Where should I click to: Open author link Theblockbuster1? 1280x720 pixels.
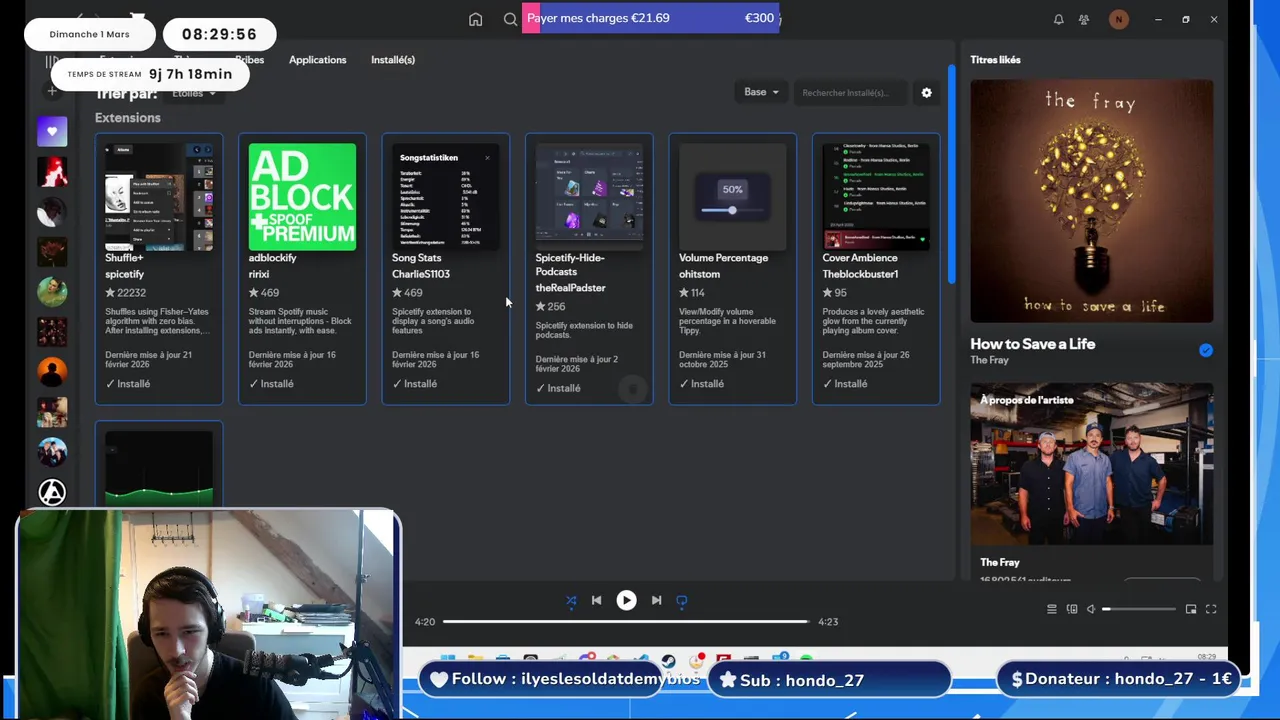tap(860, 274)
